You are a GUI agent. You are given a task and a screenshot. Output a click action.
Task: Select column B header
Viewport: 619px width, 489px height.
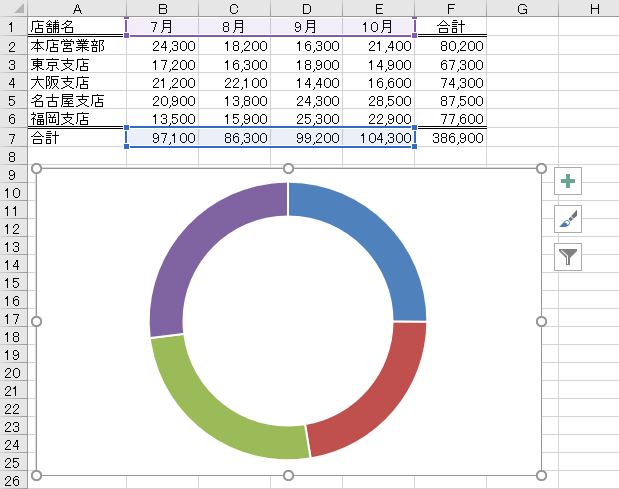[x=162, y=8]
